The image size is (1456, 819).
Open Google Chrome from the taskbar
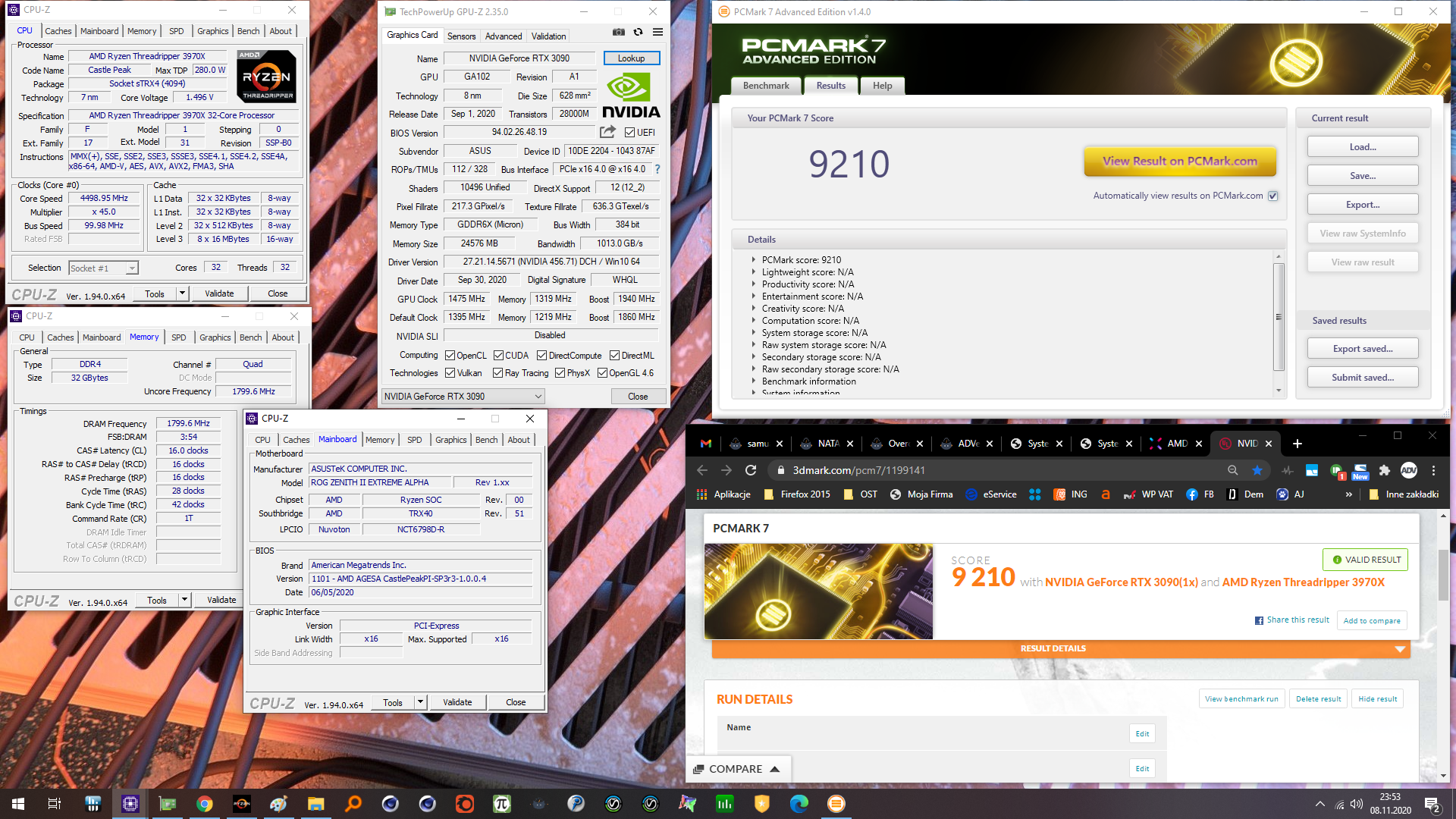[x=204, y=804]
